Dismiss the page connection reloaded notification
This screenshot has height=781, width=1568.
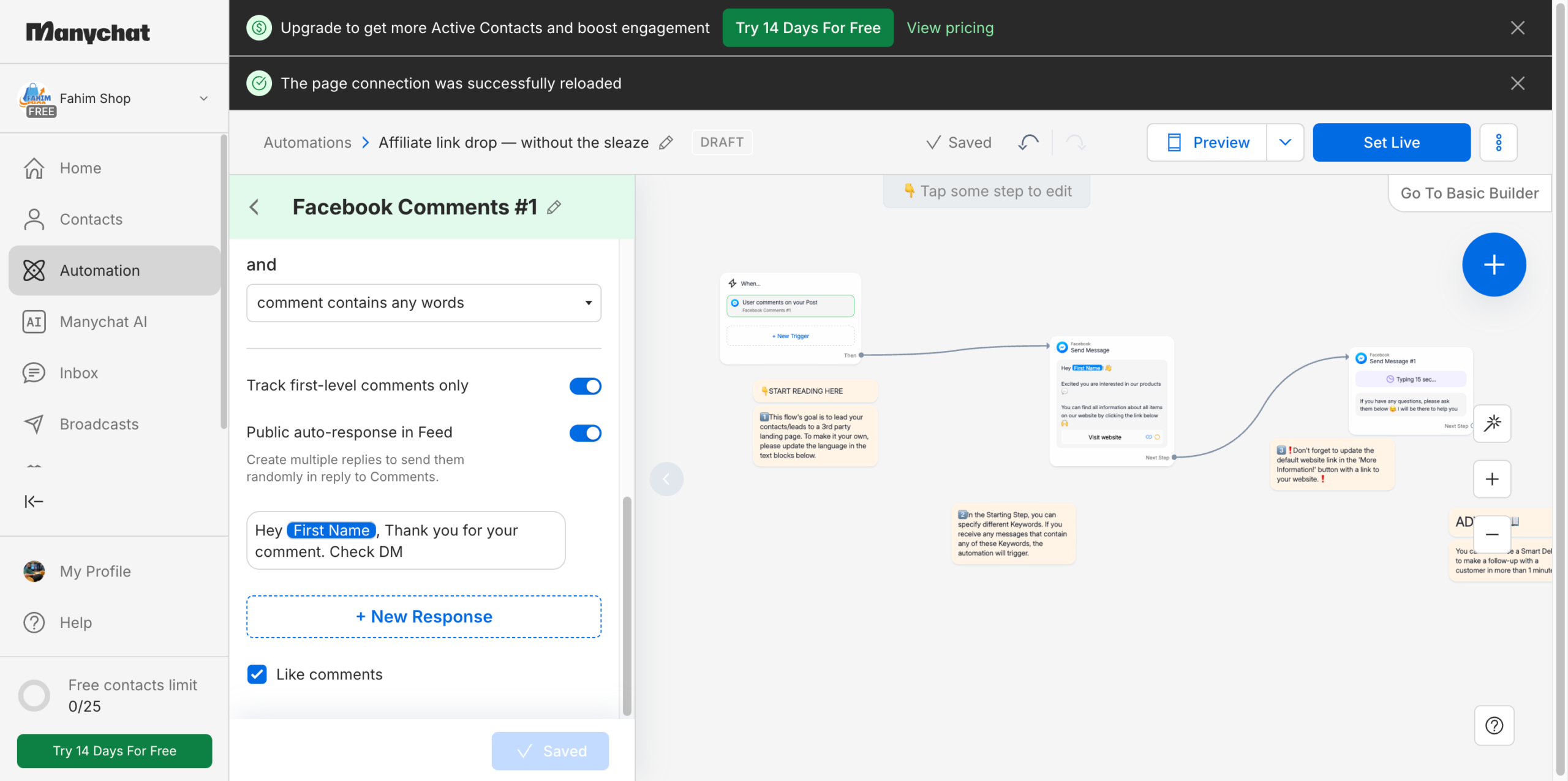1517,83
